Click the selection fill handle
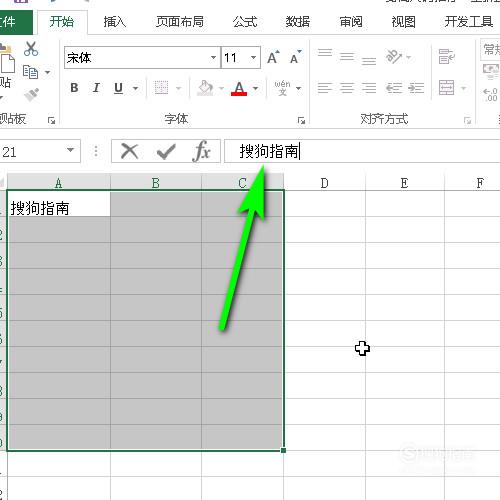The width and height of the screenshot is (500, 500). (x=283, y=450)
